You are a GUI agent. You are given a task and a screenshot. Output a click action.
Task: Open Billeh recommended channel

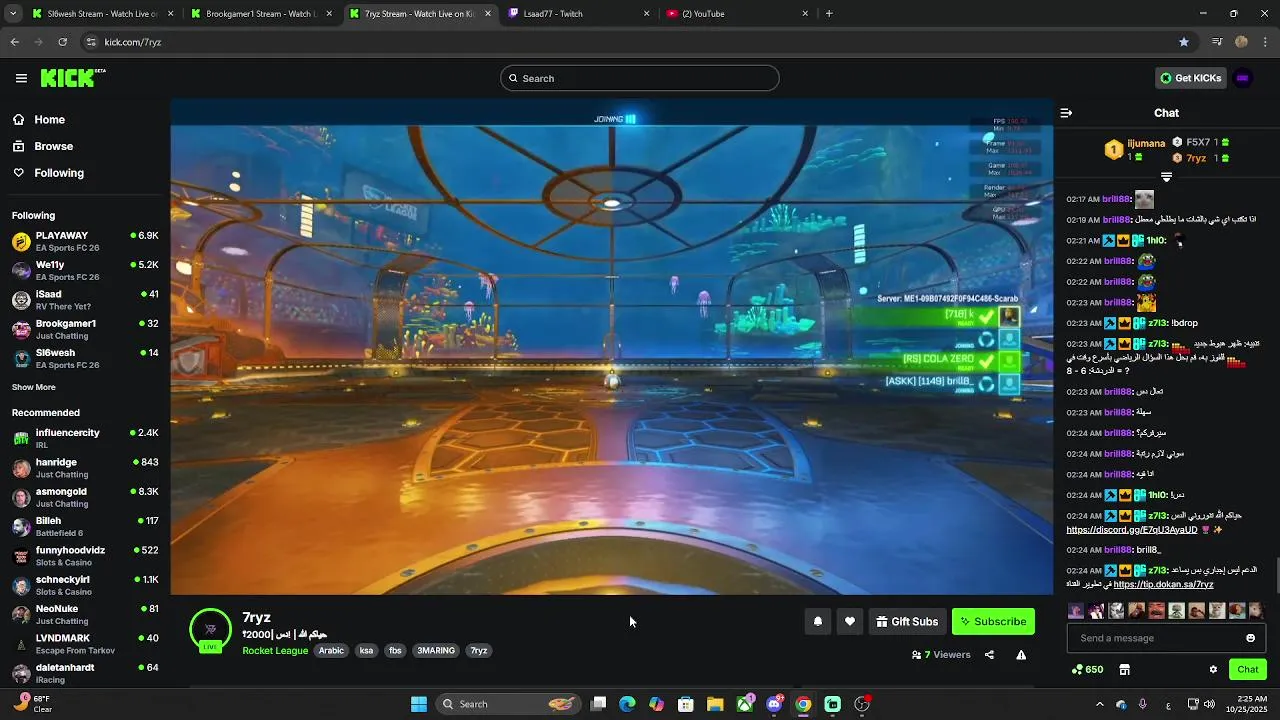85,526
